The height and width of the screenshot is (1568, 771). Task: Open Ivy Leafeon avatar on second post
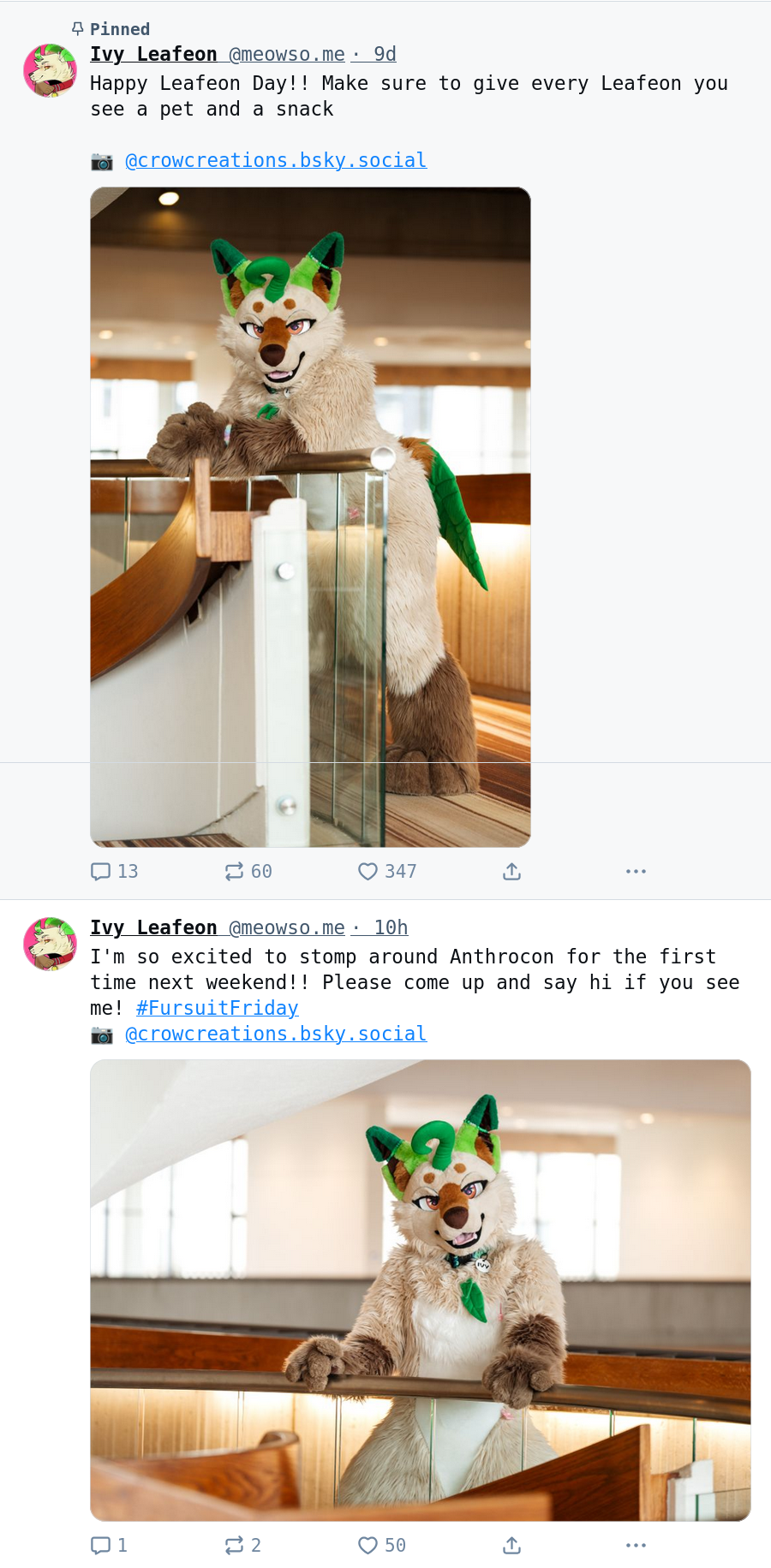tap(50, 944)
